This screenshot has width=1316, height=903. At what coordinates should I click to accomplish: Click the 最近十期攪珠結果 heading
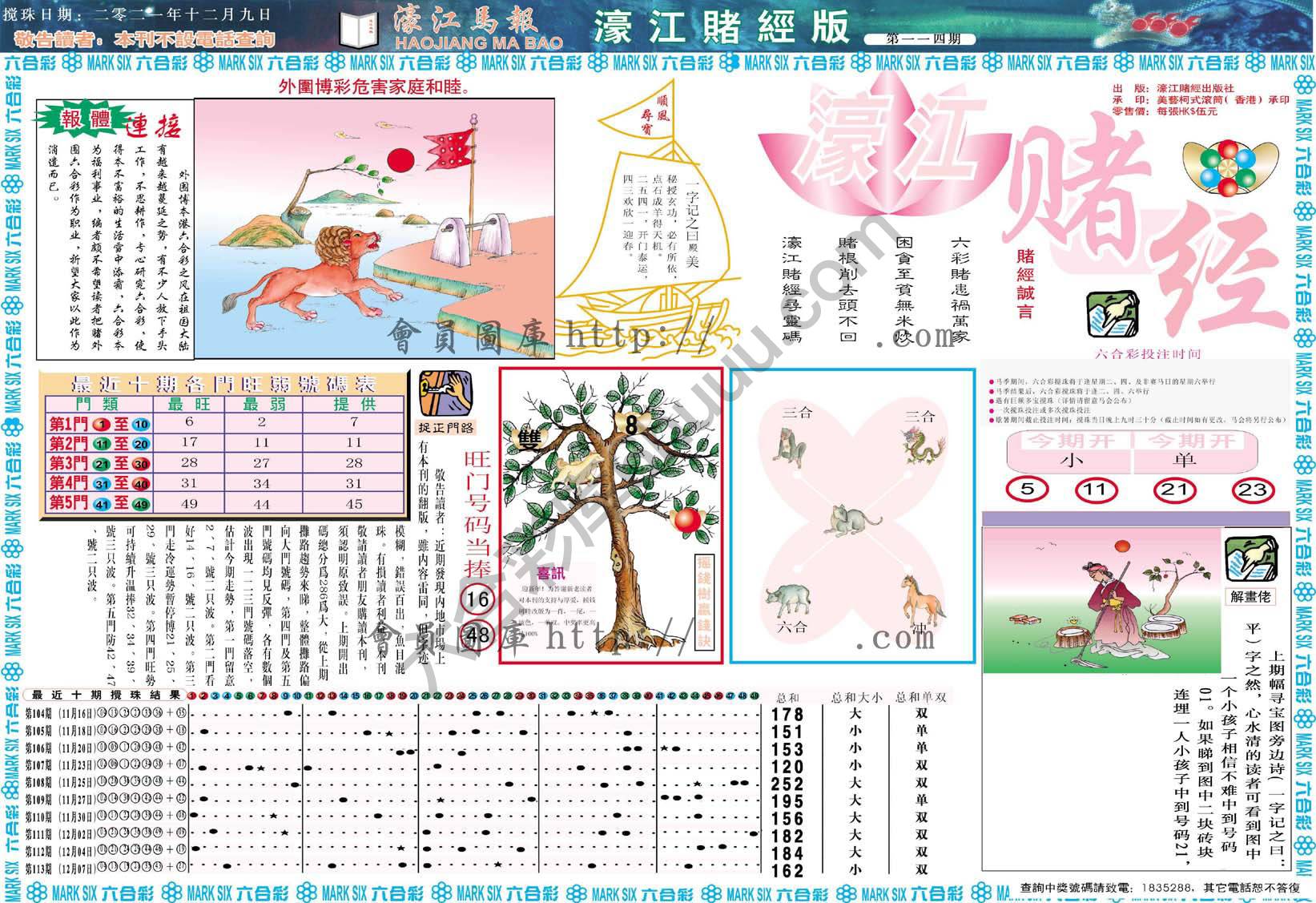[x=107, y=695]
